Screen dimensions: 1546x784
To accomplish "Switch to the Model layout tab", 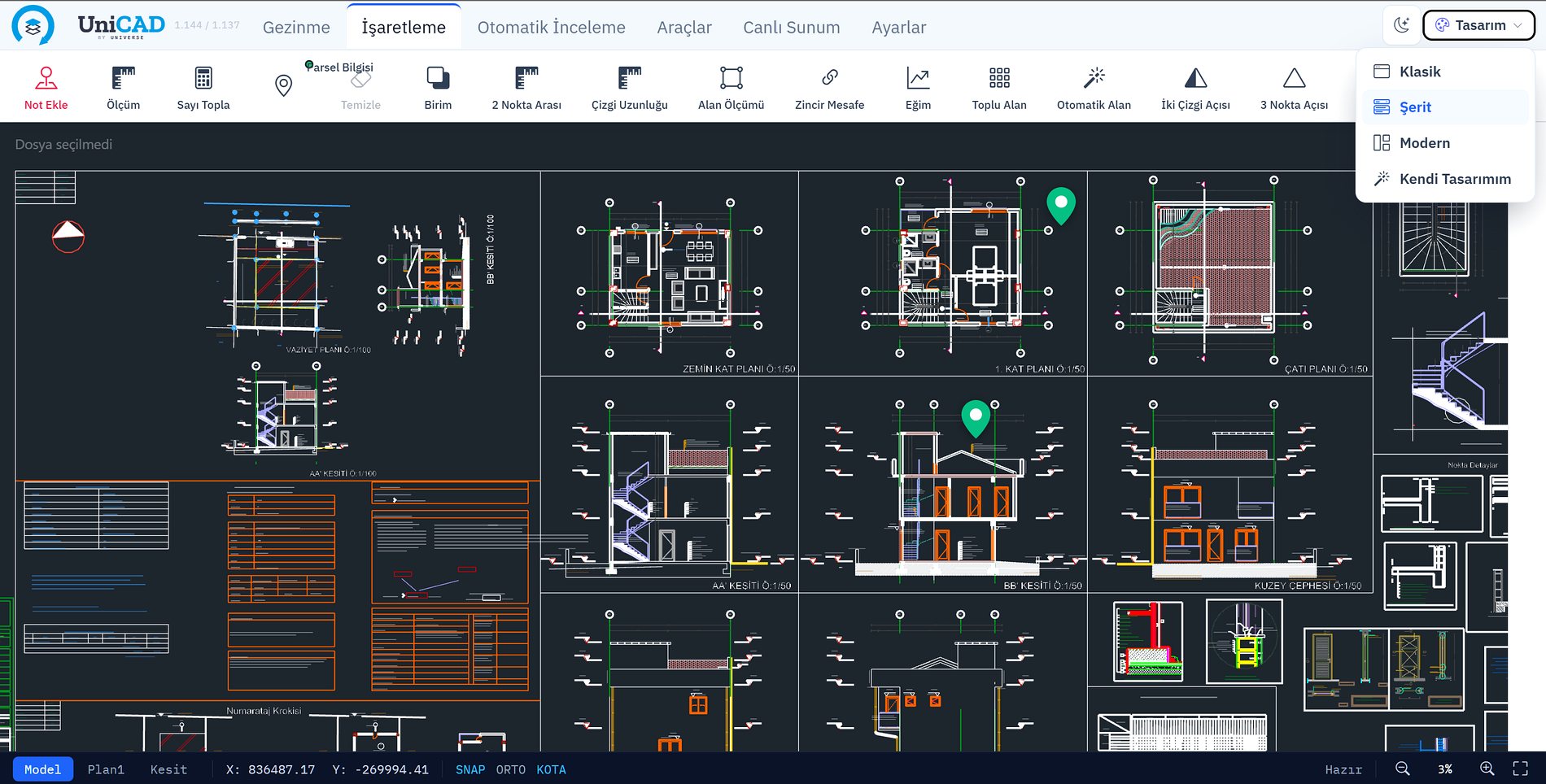I will pyautogui.click(x=42, y=769).
